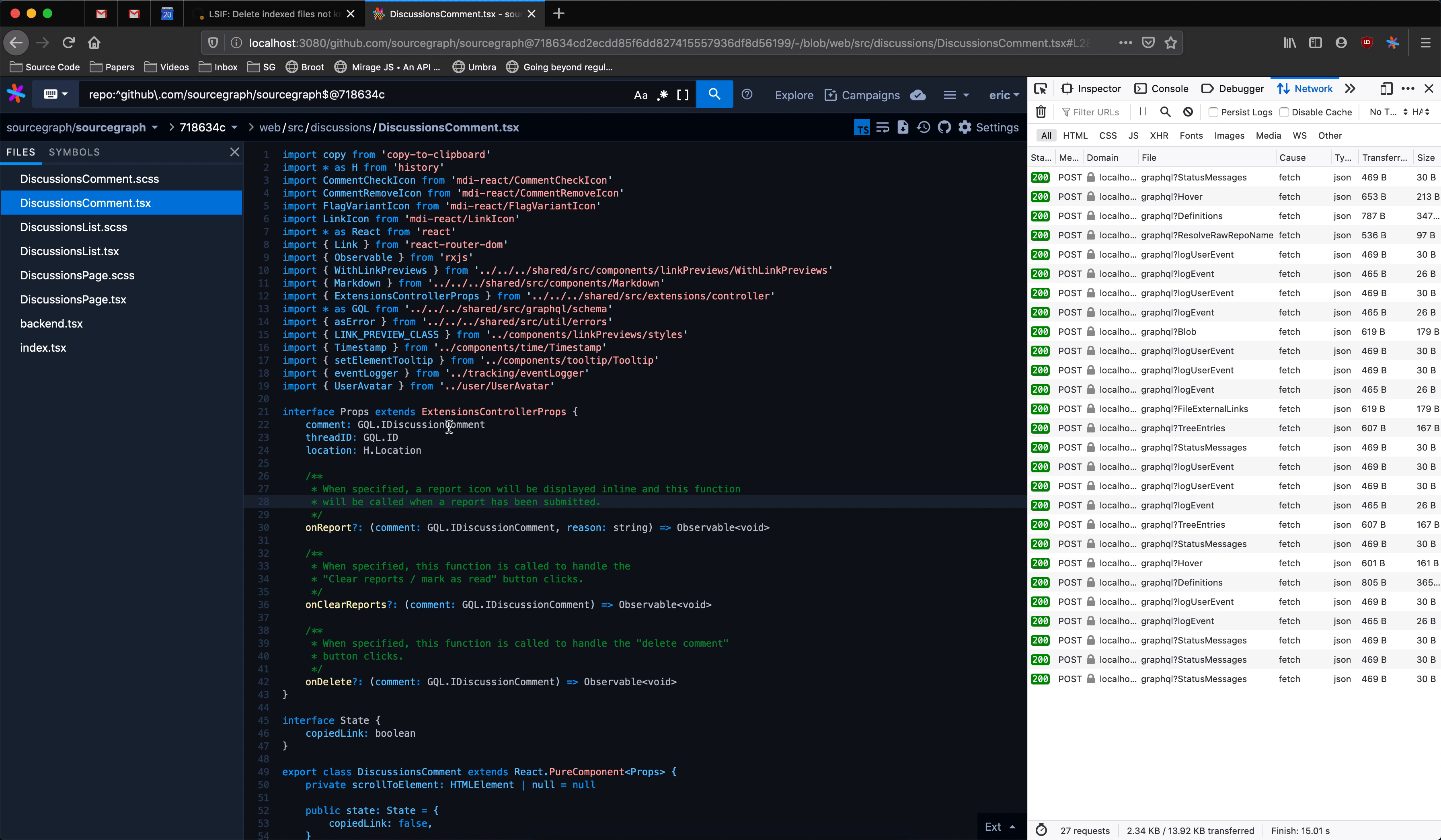Expand the eric user menu
This screenshot has width=1441, height=840.
coord(1004,95)
